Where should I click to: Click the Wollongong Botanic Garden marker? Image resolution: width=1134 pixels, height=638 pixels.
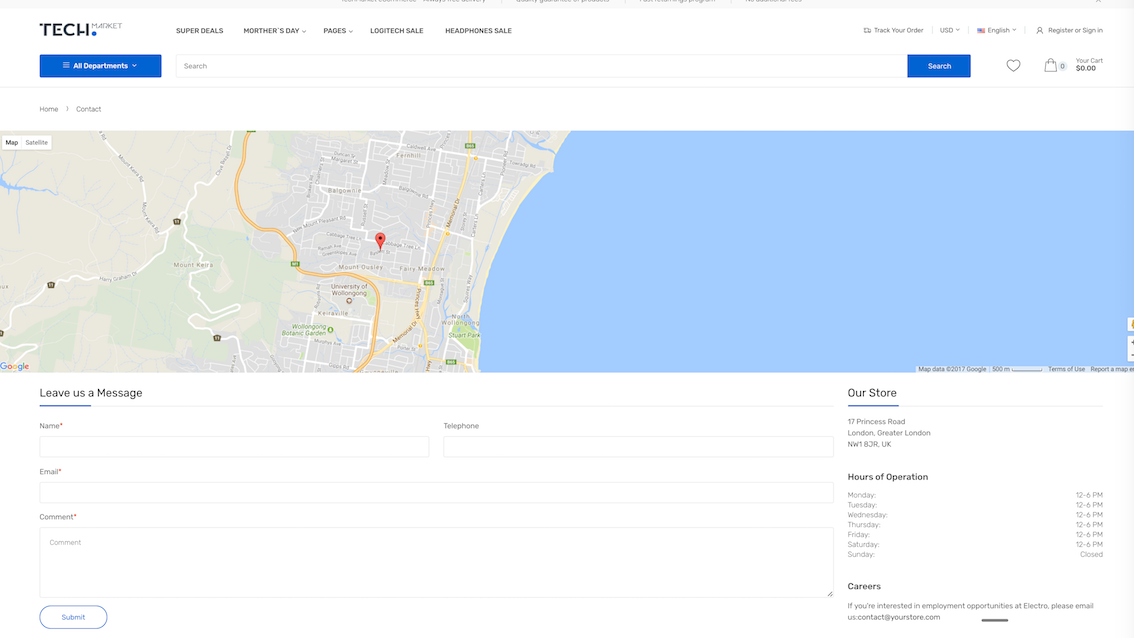point(331,330)
